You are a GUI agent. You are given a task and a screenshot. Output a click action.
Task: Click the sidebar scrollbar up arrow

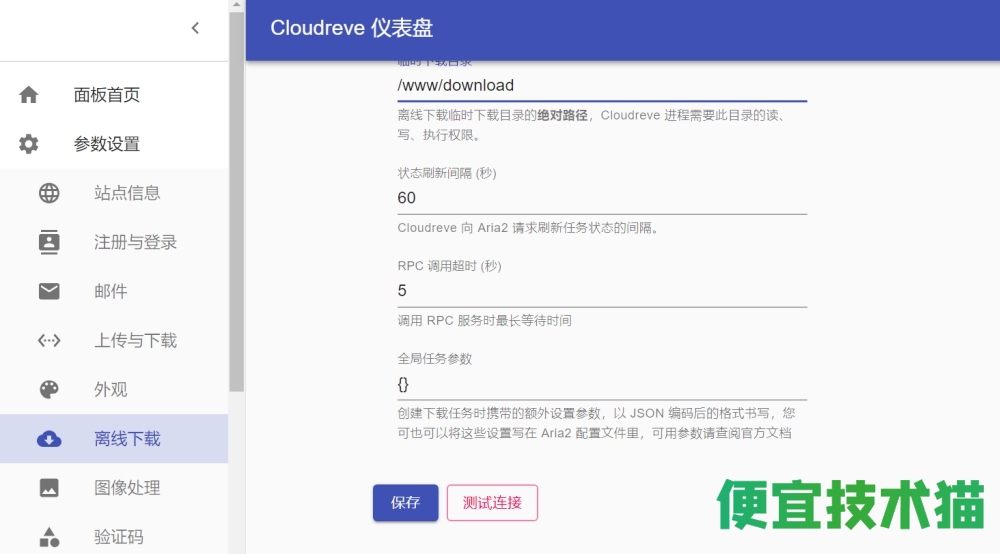[237, 4]
